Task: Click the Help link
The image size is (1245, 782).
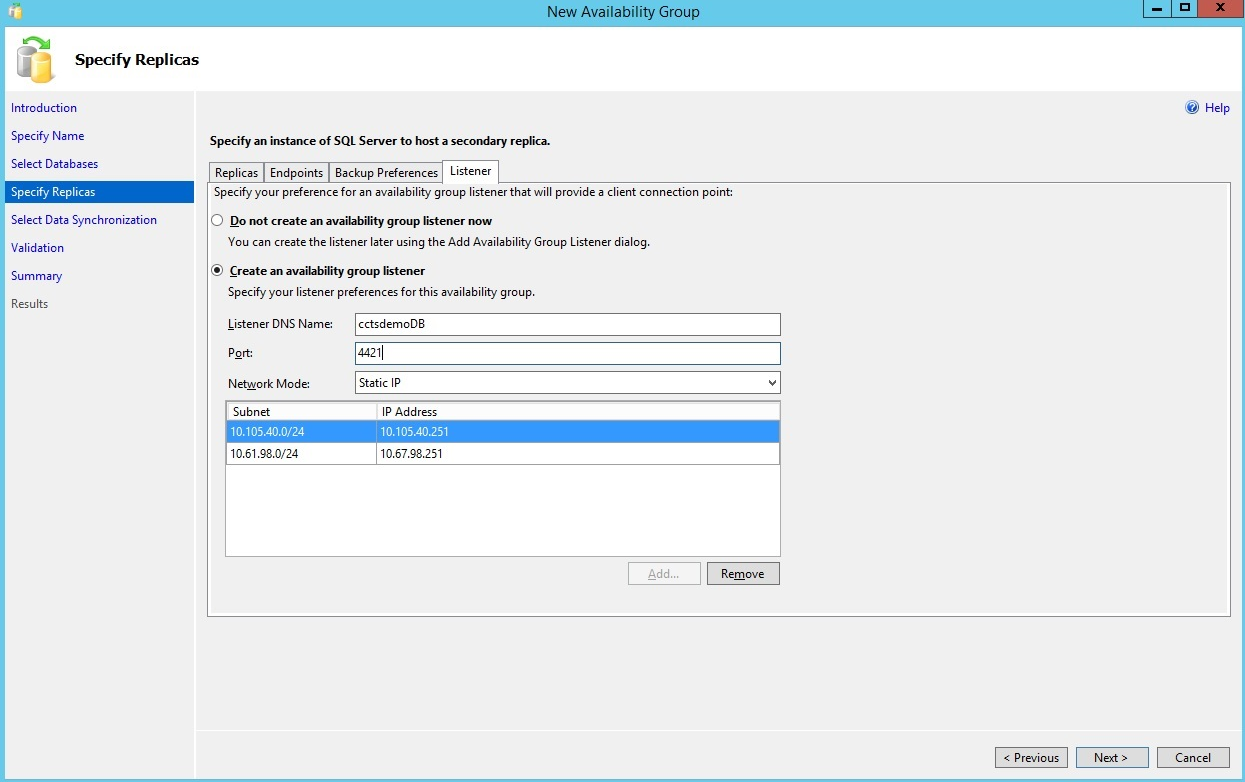Action: tap(1217, 108)
